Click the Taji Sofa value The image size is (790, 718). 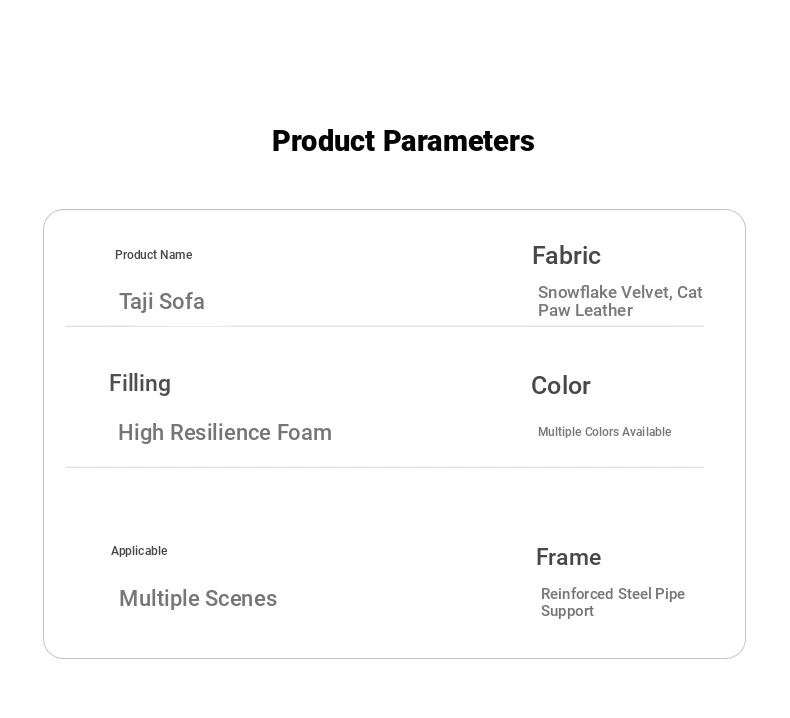(162, 301)
